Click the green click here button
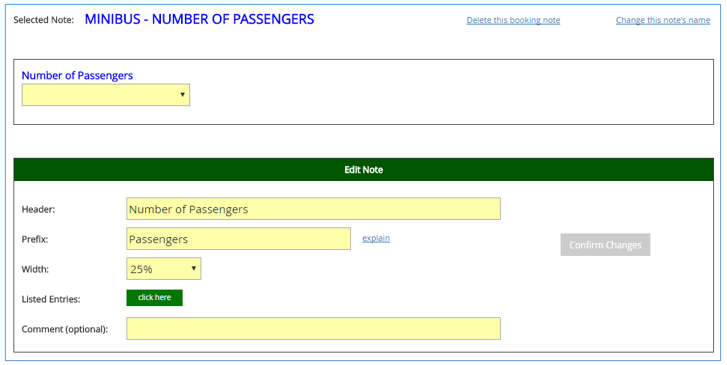This screenshot has width=727, height=365. [x=154, y=298]
